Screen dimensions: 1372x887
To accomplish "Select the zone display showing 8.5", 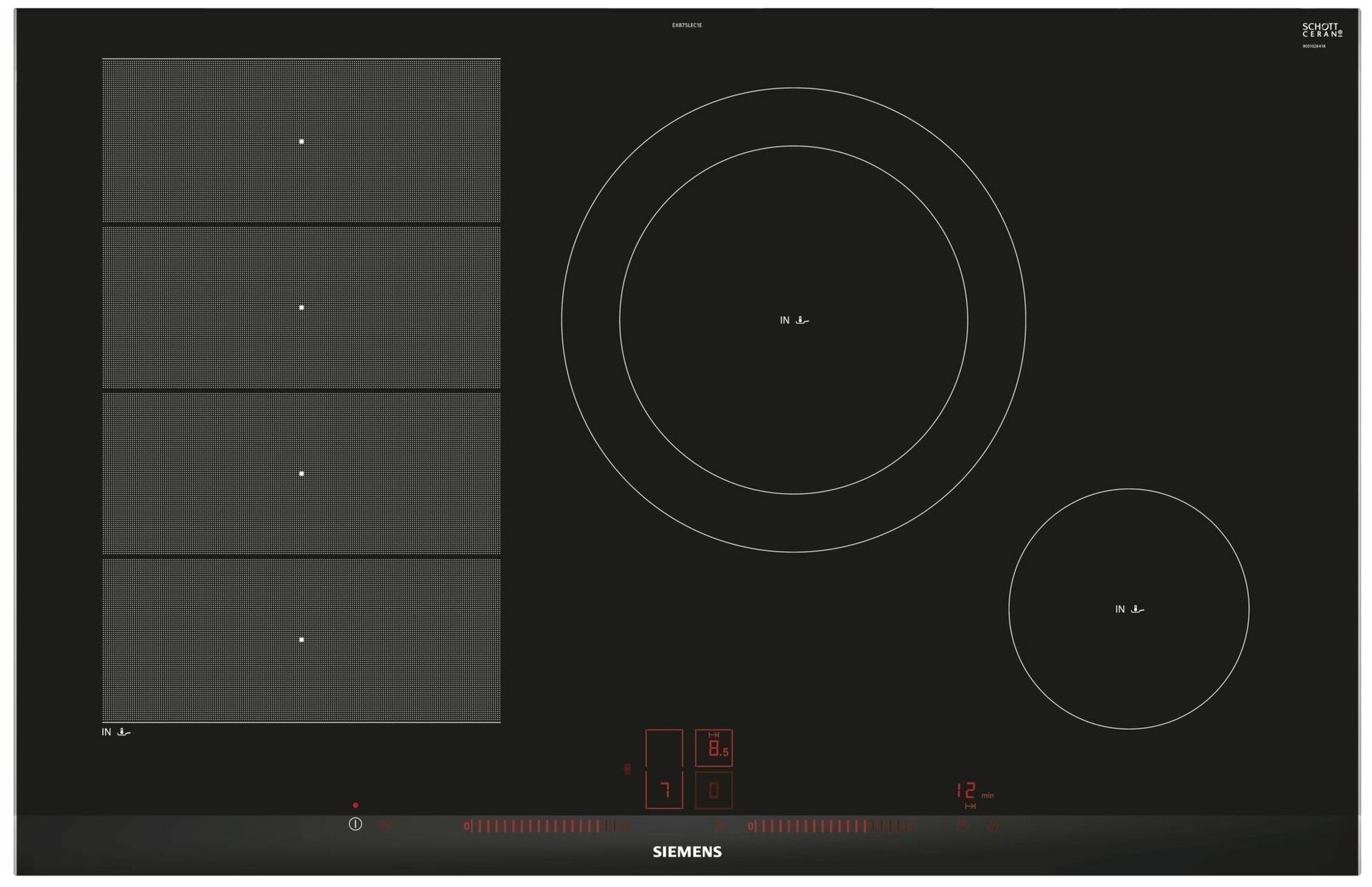I will click(x=714, y=748).
